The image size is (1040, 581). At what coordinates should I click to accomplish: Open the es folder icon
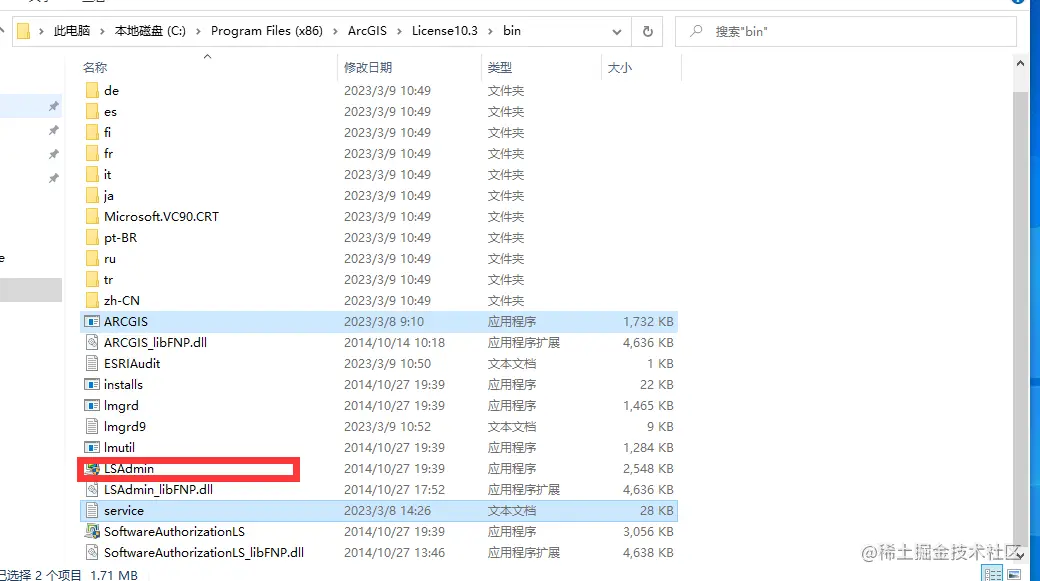[x=92, y=111]
